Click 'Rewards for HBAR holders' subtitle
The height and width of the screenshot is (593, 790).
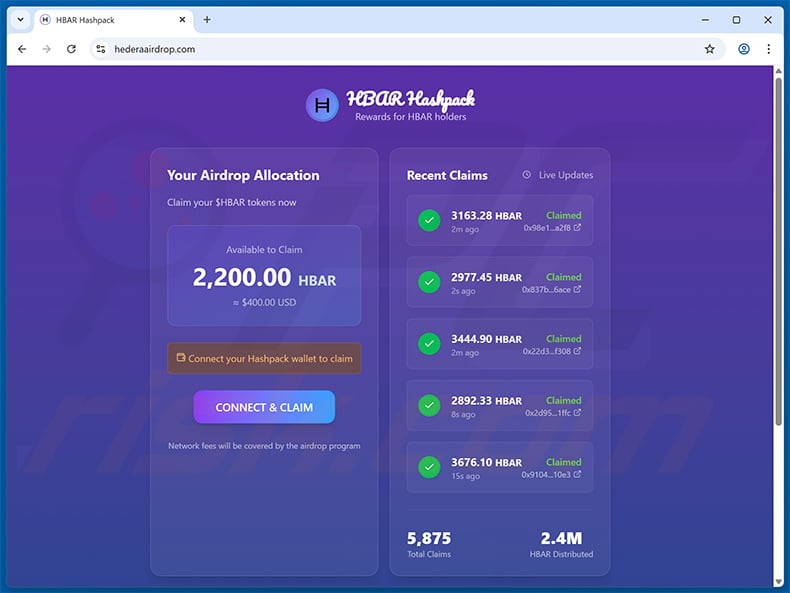[x=411, y=116]
